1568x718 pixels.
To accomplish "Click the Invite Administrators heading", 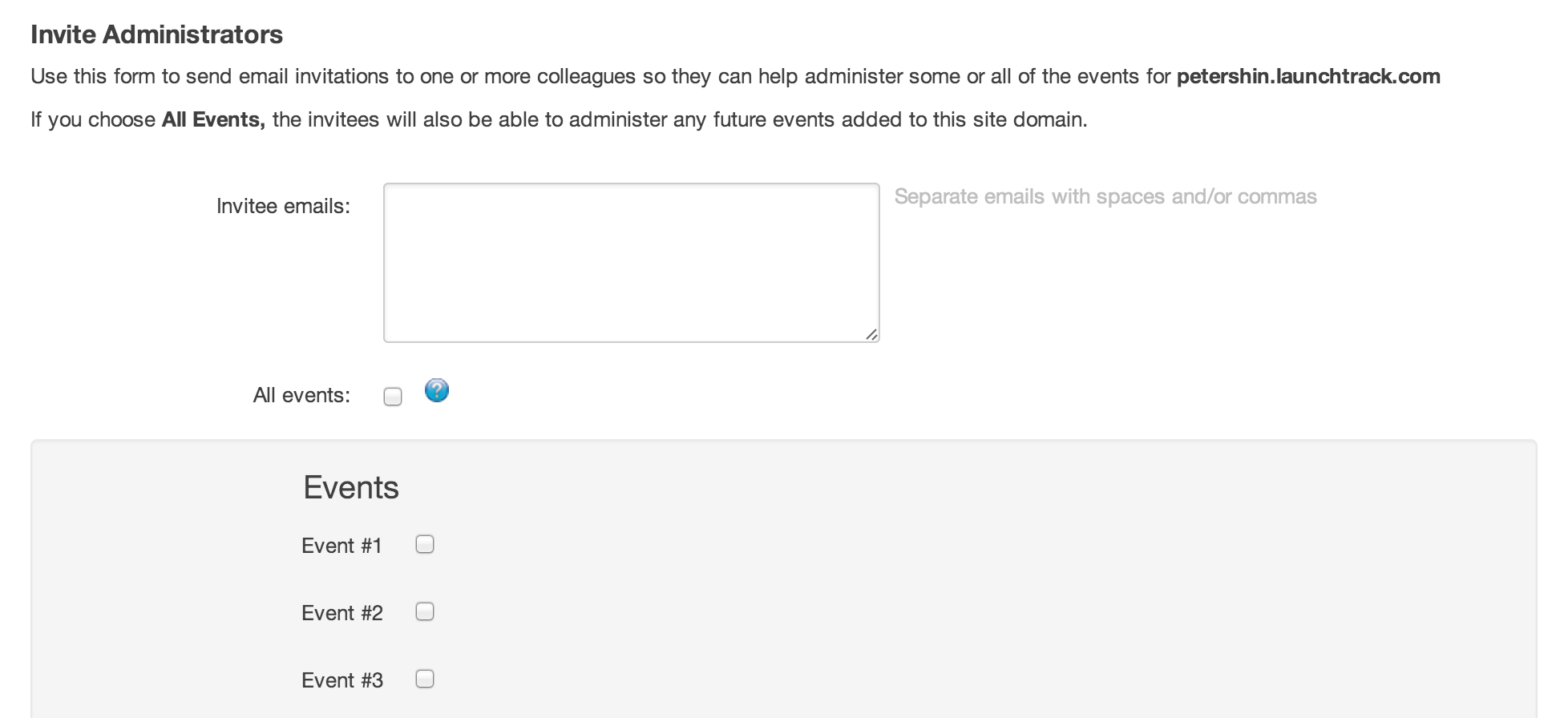I will point(156,34).
